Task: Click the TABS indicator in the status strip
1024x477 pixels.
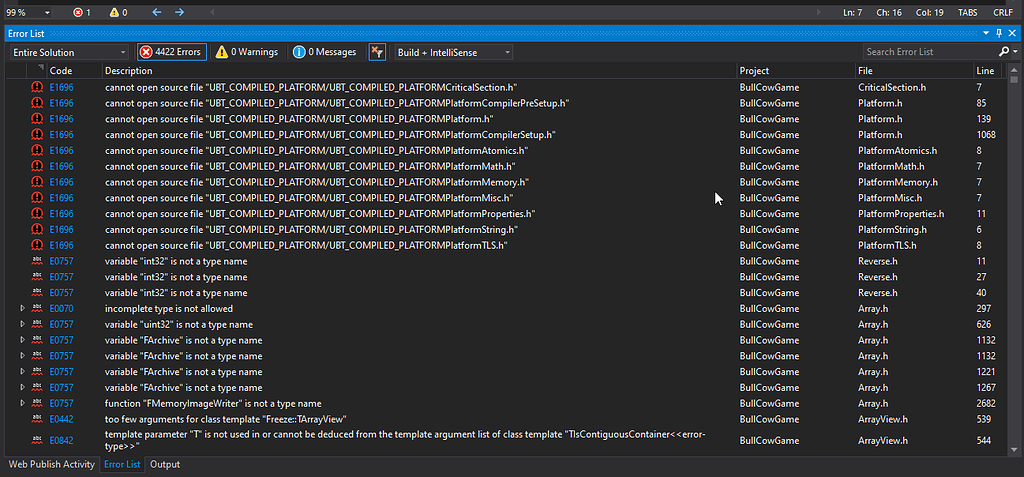Action: click(x=968, y=12)
